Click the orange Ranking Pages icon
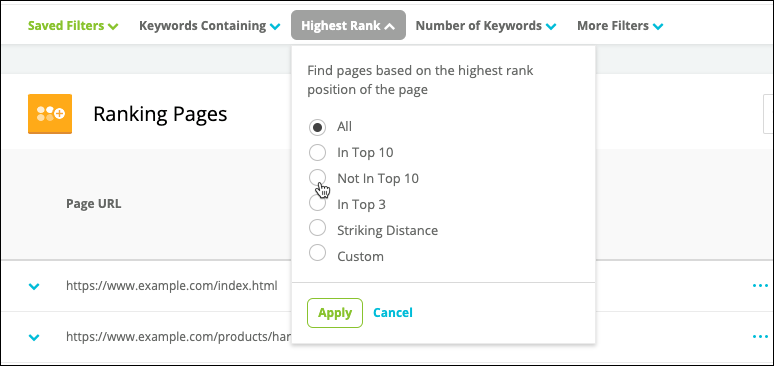This screenshot has width=774, height=366. 50,114
